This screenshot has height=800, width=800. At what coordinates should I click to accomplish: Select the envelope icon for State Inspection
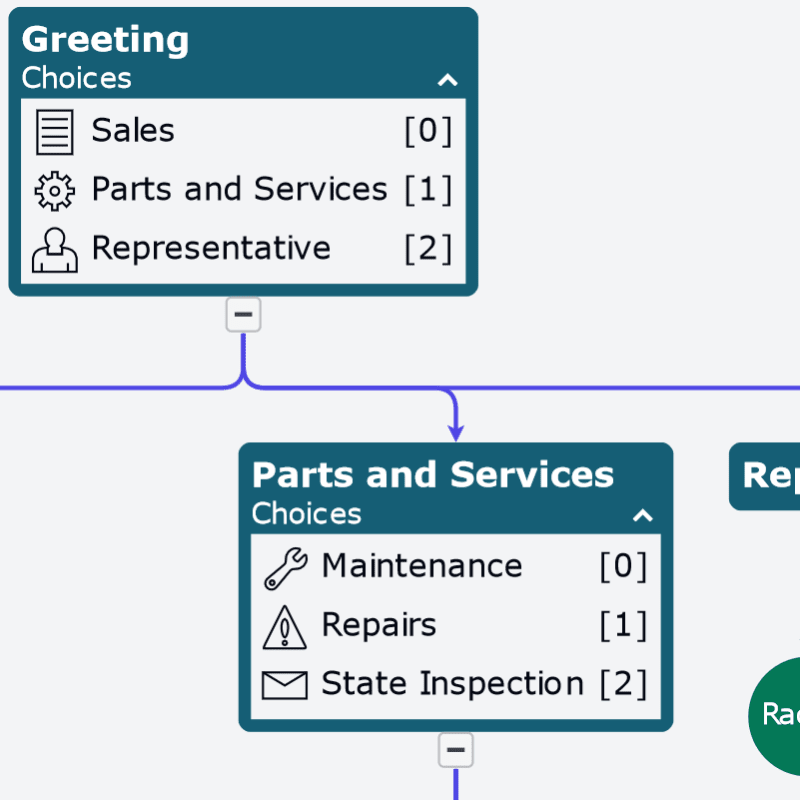click(285, 684)
